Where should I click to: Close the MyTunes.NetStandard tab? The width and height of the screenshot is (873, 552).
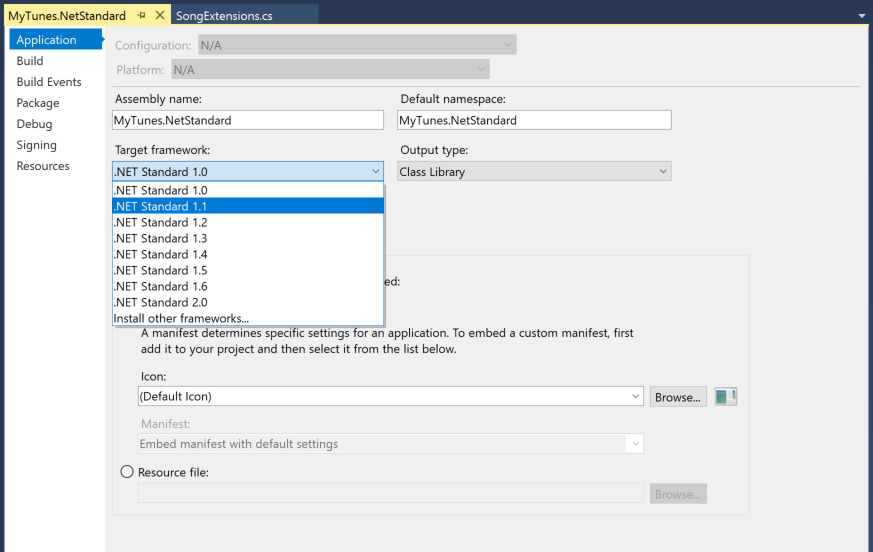coord(160,15)
